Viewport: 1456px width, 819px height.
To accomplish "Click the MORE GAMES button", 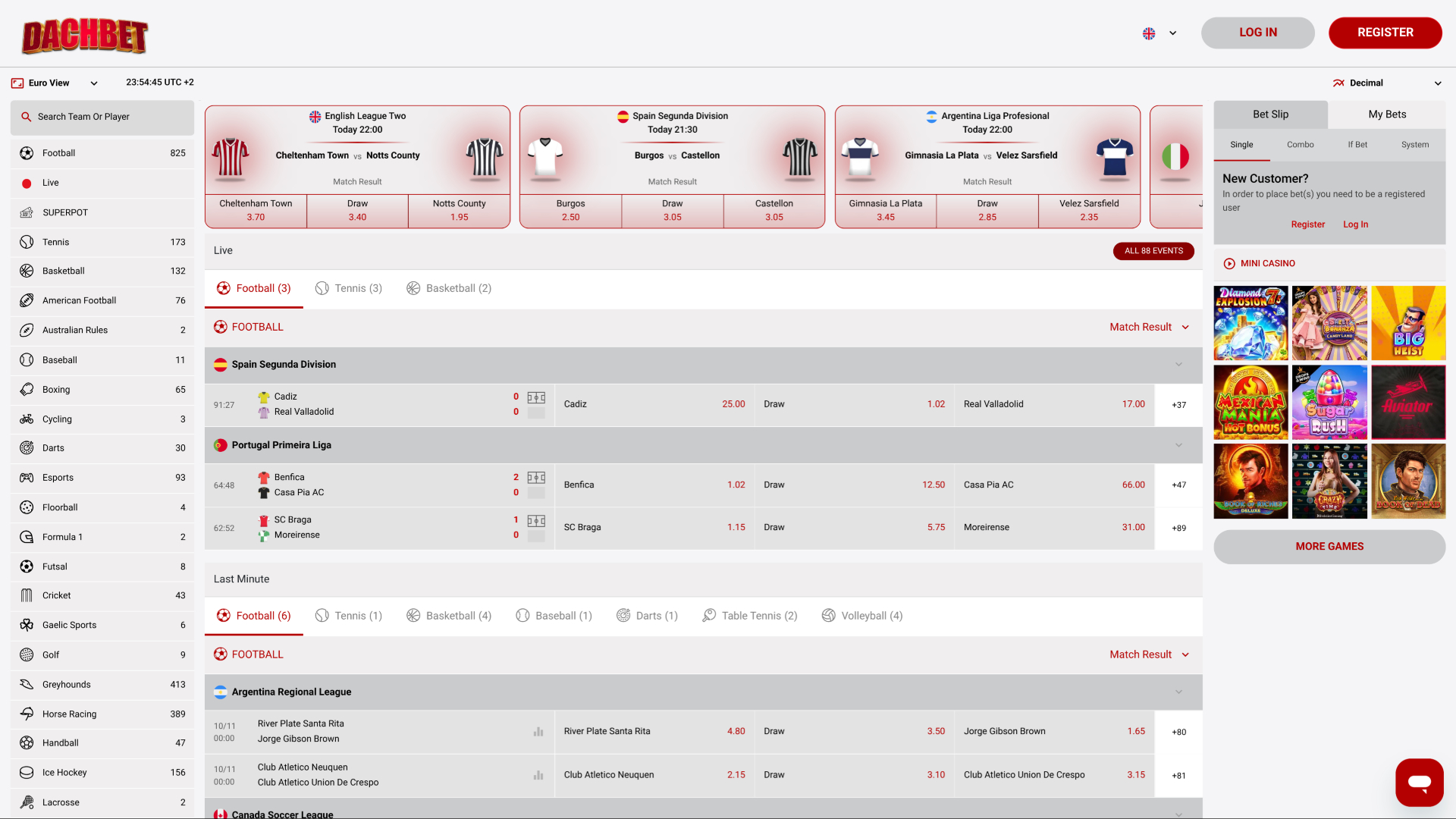I will 1329,546.
